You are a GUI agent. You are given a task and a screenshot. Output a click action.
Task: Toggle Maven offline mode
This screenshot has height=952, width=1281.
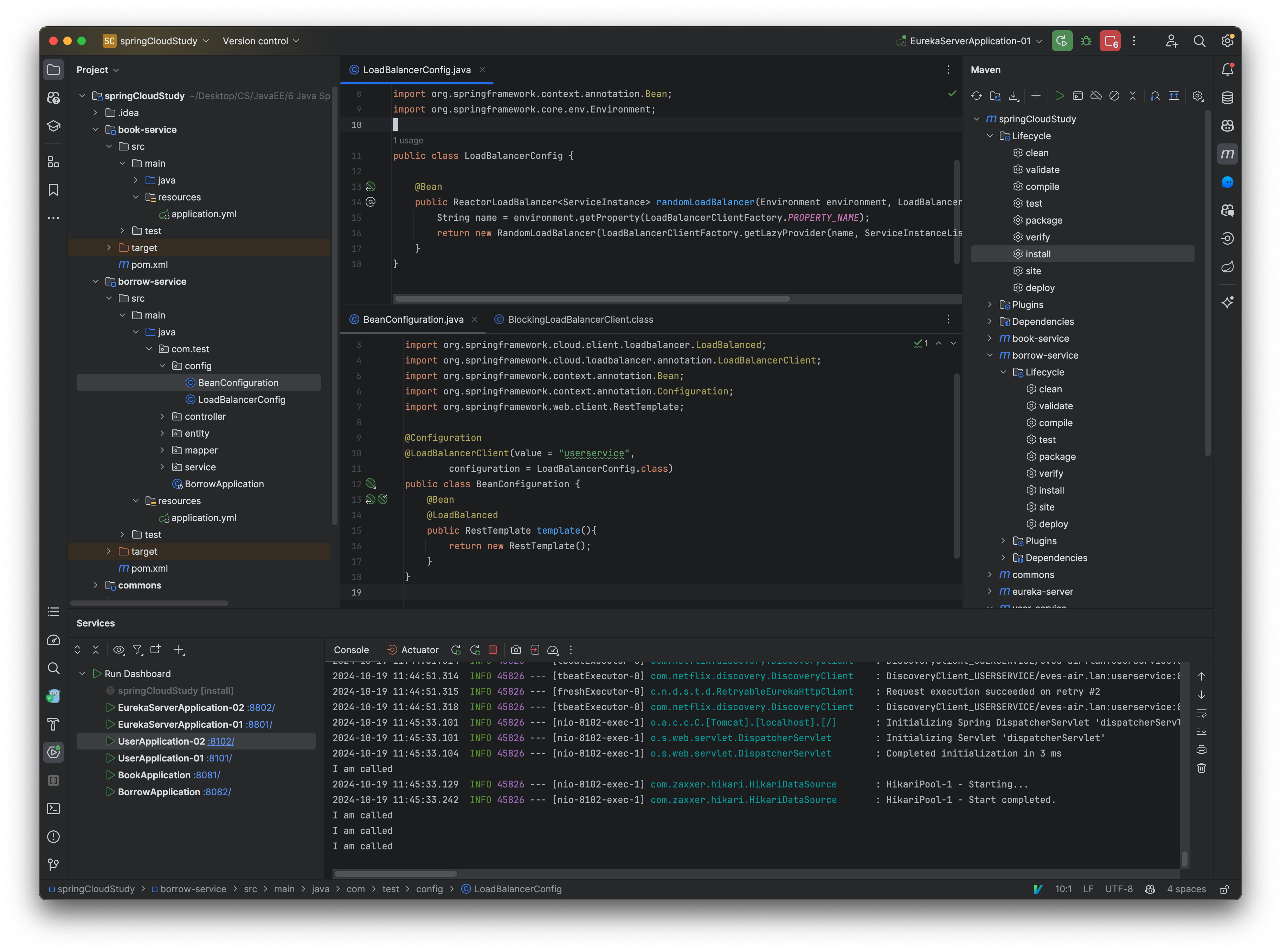click(x=1096, y=96)
